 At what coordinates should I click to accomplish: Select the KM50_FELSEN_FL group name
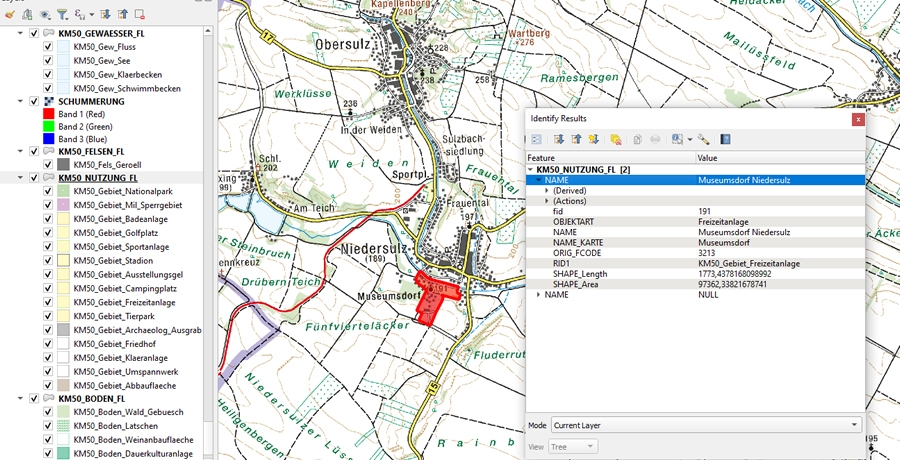(91, 152)
